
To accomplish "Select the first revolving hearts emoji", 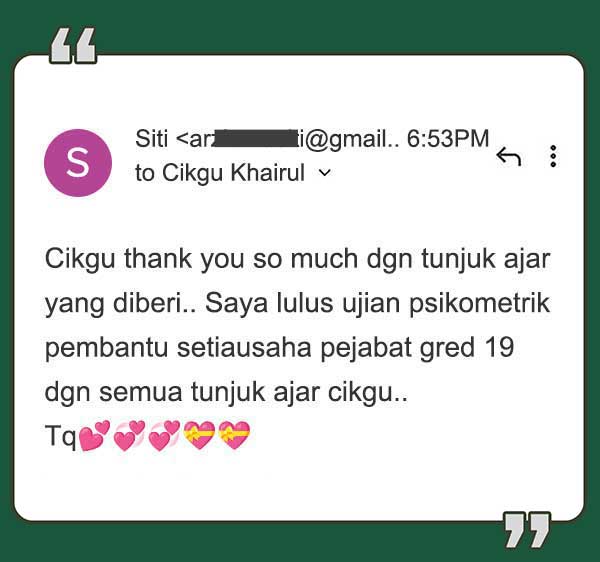I will [x=129, y=436].
